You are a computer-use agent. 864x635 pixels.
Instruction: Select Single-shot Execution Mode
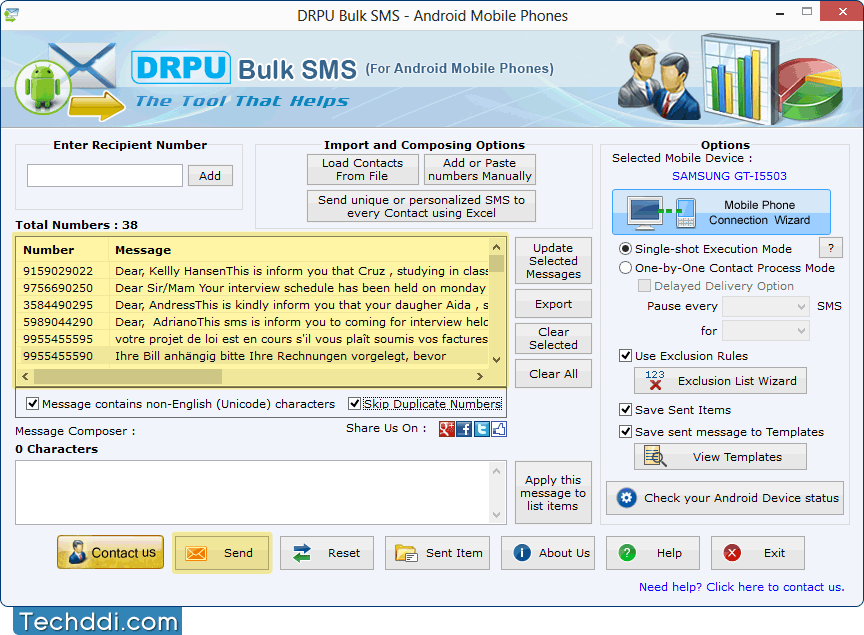coord(625,249)
